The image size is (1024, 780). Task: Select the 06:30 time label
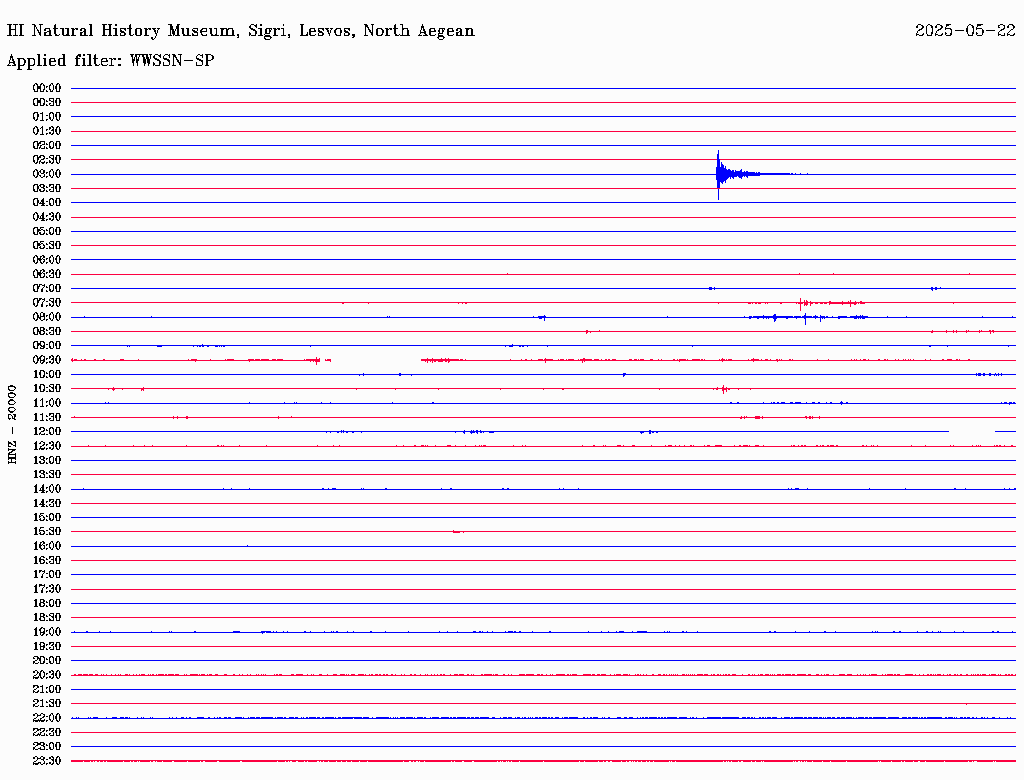click(47, 274)
